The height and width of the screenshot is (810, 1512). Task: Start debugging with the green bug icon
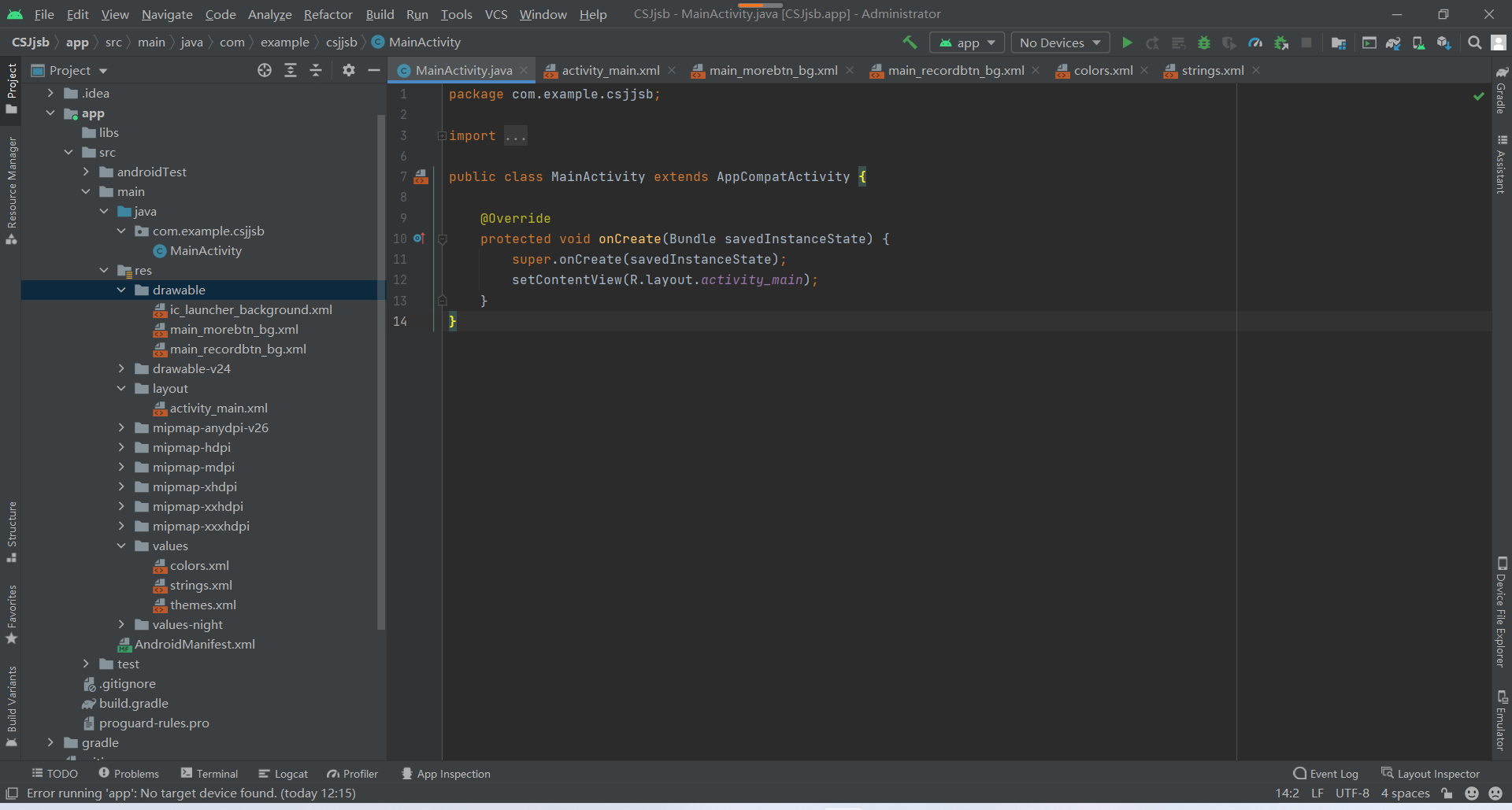point(1203,43)
